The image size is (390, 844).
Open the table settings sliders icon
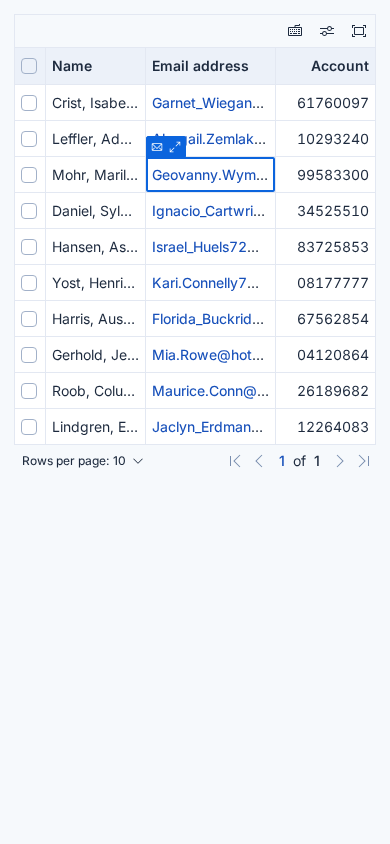[x=327, y=31]
